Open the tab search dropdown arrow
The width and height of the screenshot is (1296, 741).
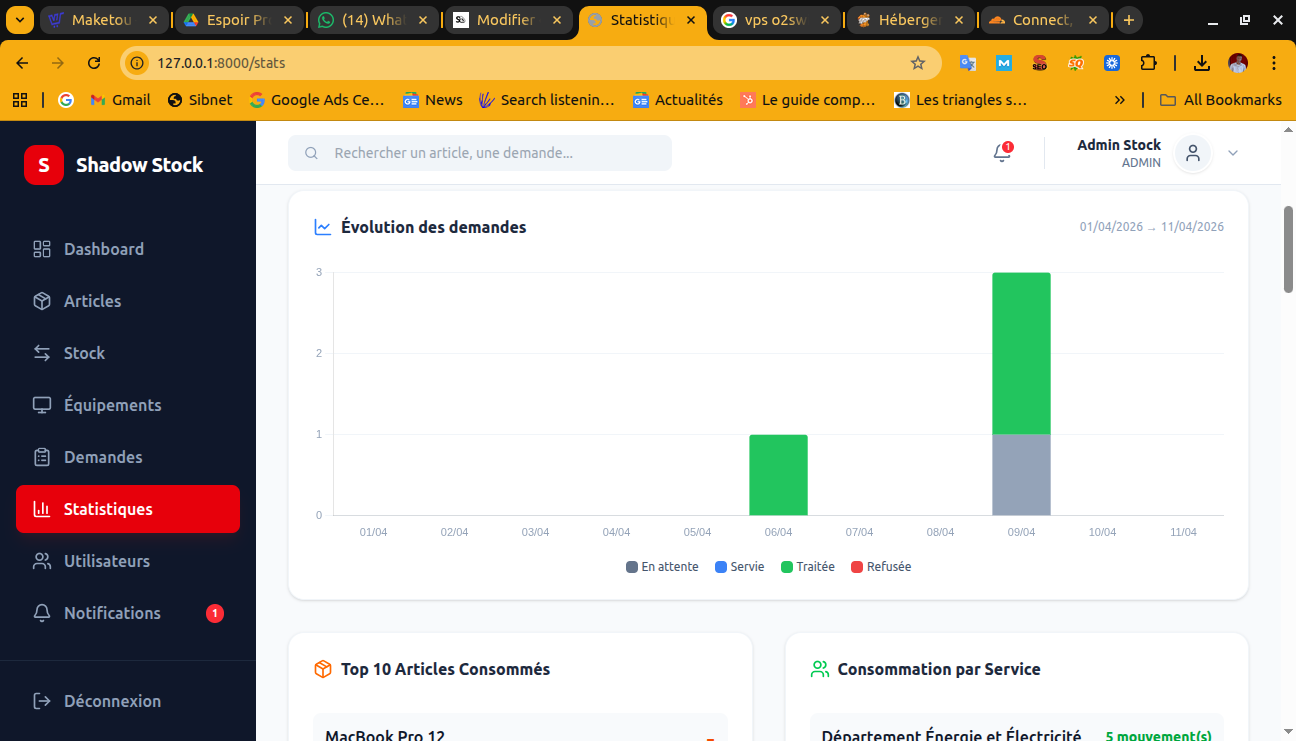coord(20,20)
